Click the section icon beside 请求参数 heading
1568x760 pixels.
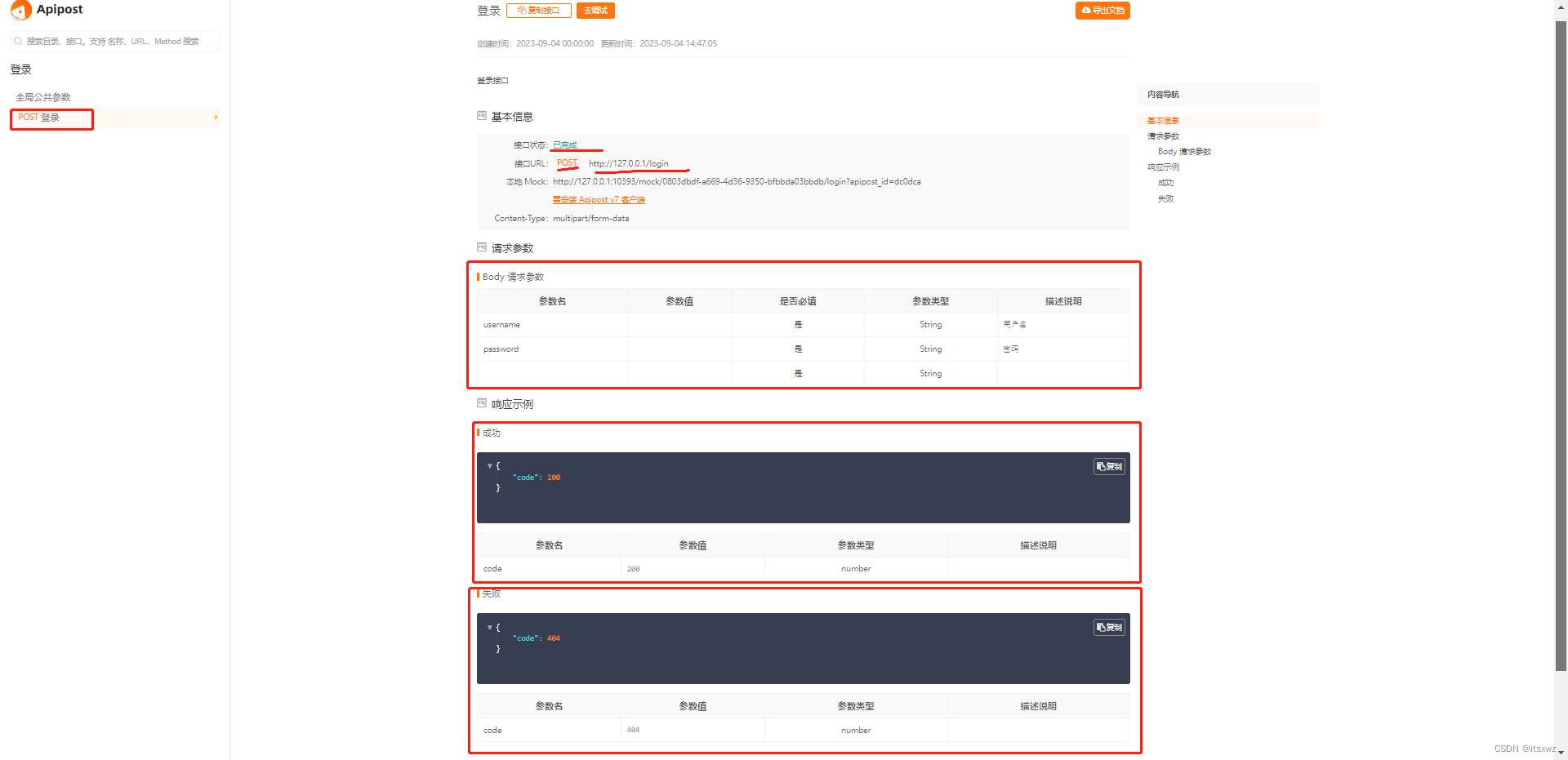(x=482, y=247)
